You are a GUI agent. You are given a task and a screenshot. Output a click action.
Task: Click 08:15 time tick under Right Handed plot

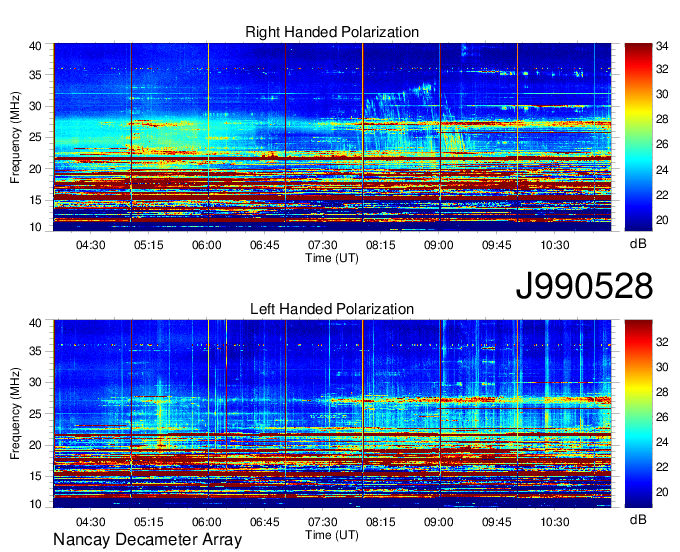click(x=381, y=245)
